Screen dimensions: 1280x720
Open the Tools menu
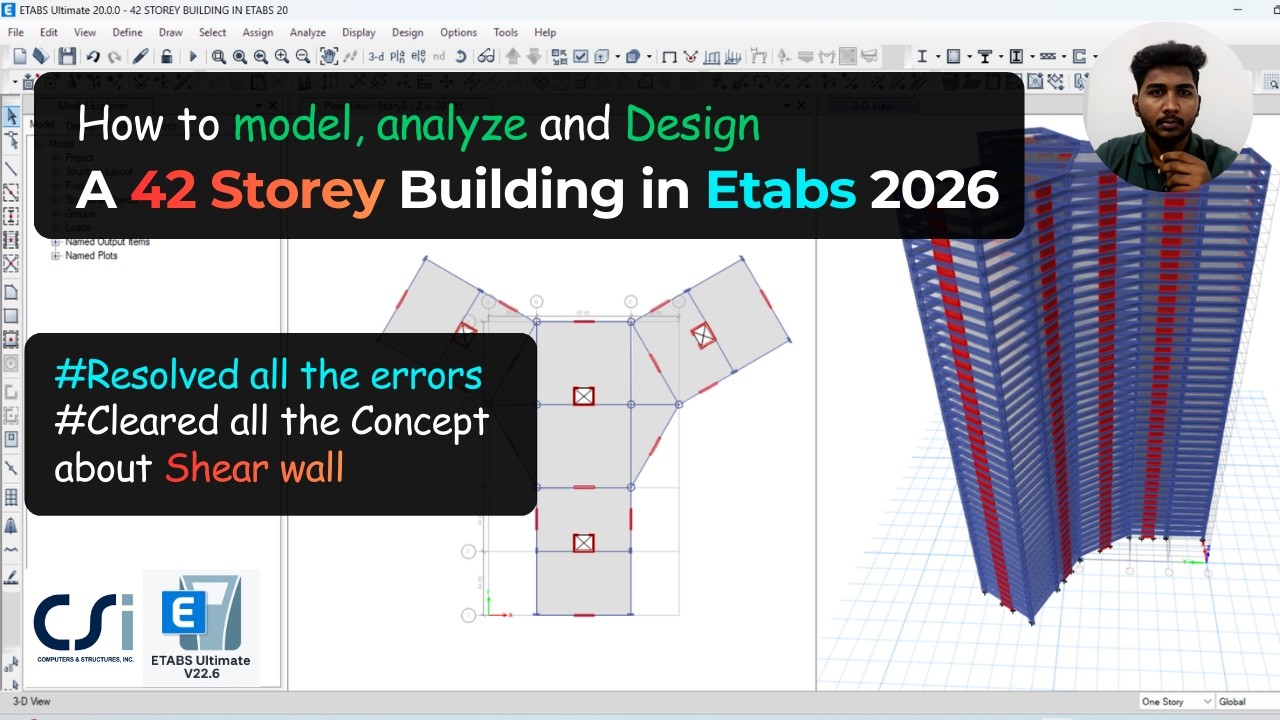pyautogui.click(x=506, y=32)
